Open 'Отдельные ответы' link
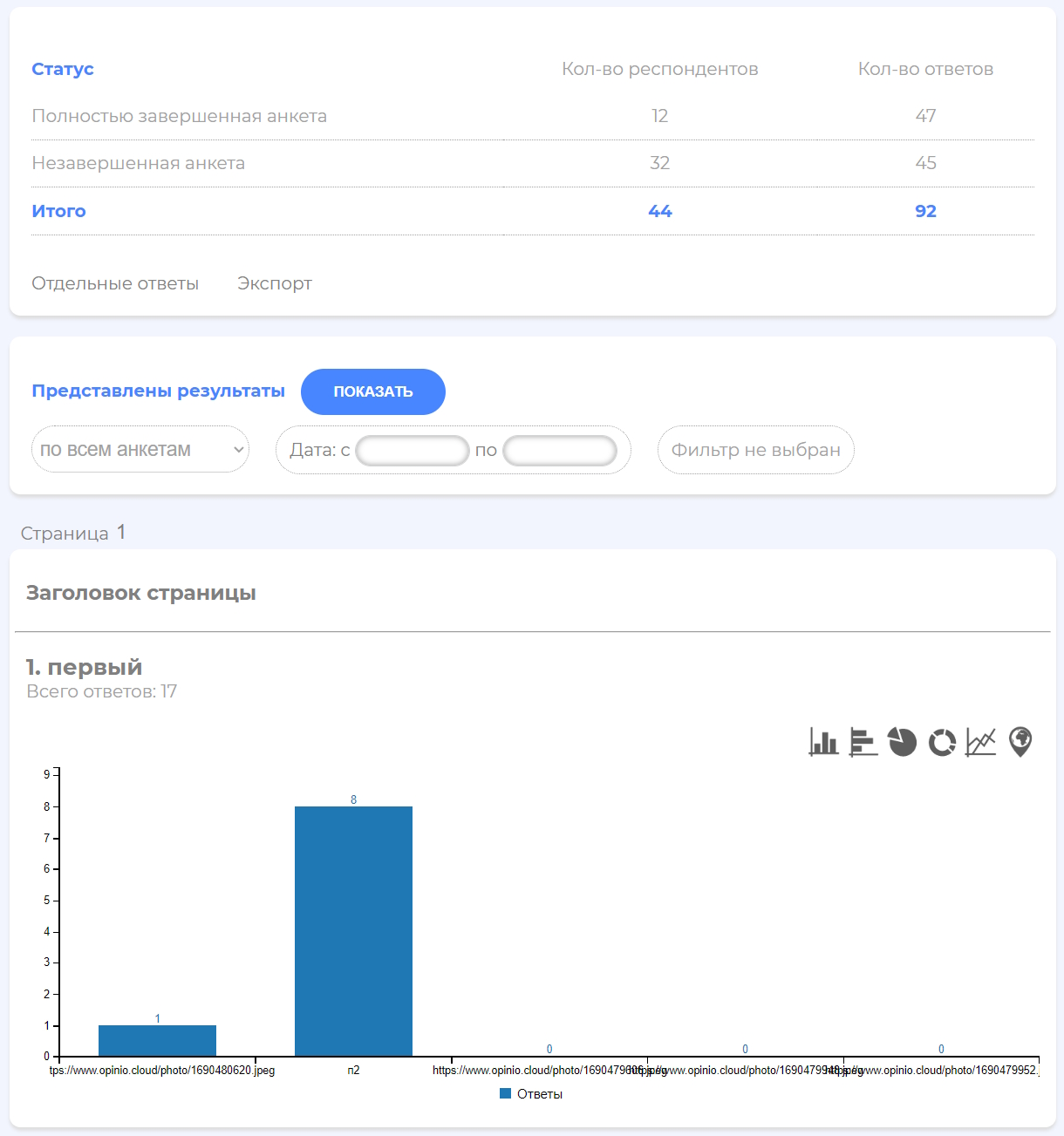The height and width of the screenshot is (1136, 1064). coord(115,283)
